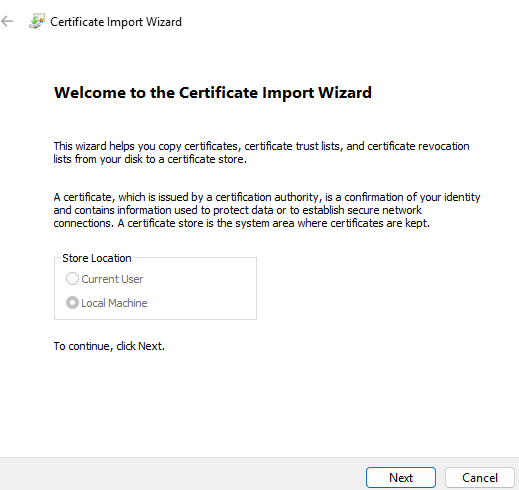The height and width of the screenshot is (490, 519).
Task: Click the back arrow icon
Action: [x=7, y=22]
